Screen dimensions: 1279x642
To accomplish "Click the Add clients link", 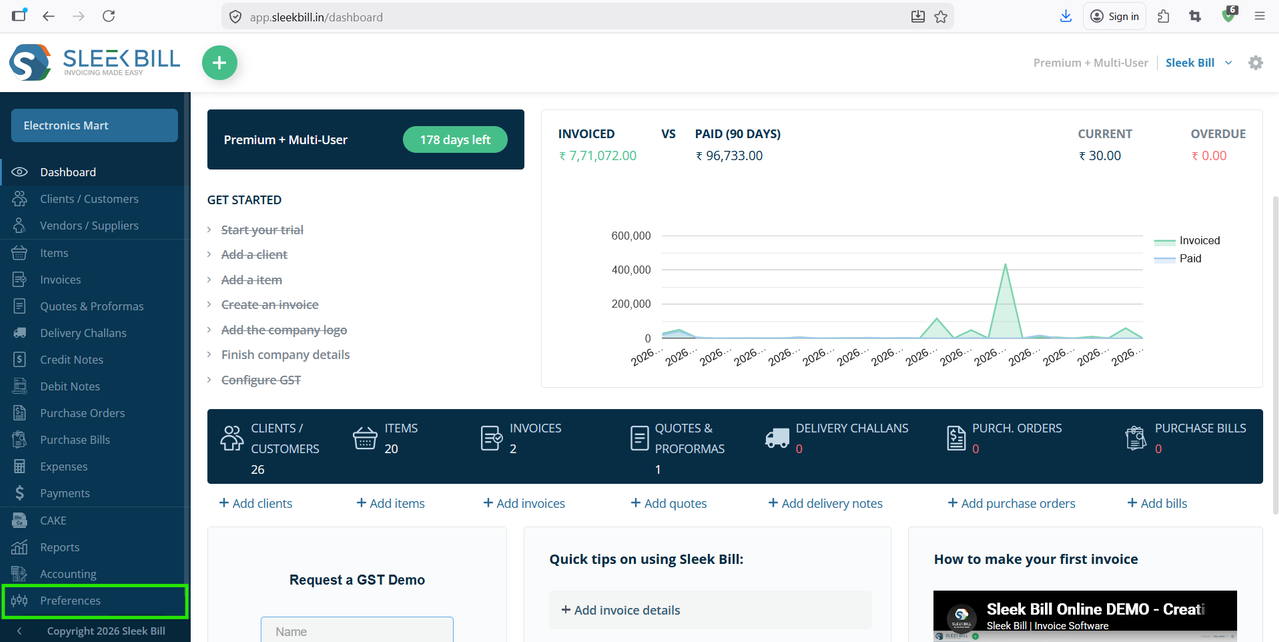I will pos(255,503).
